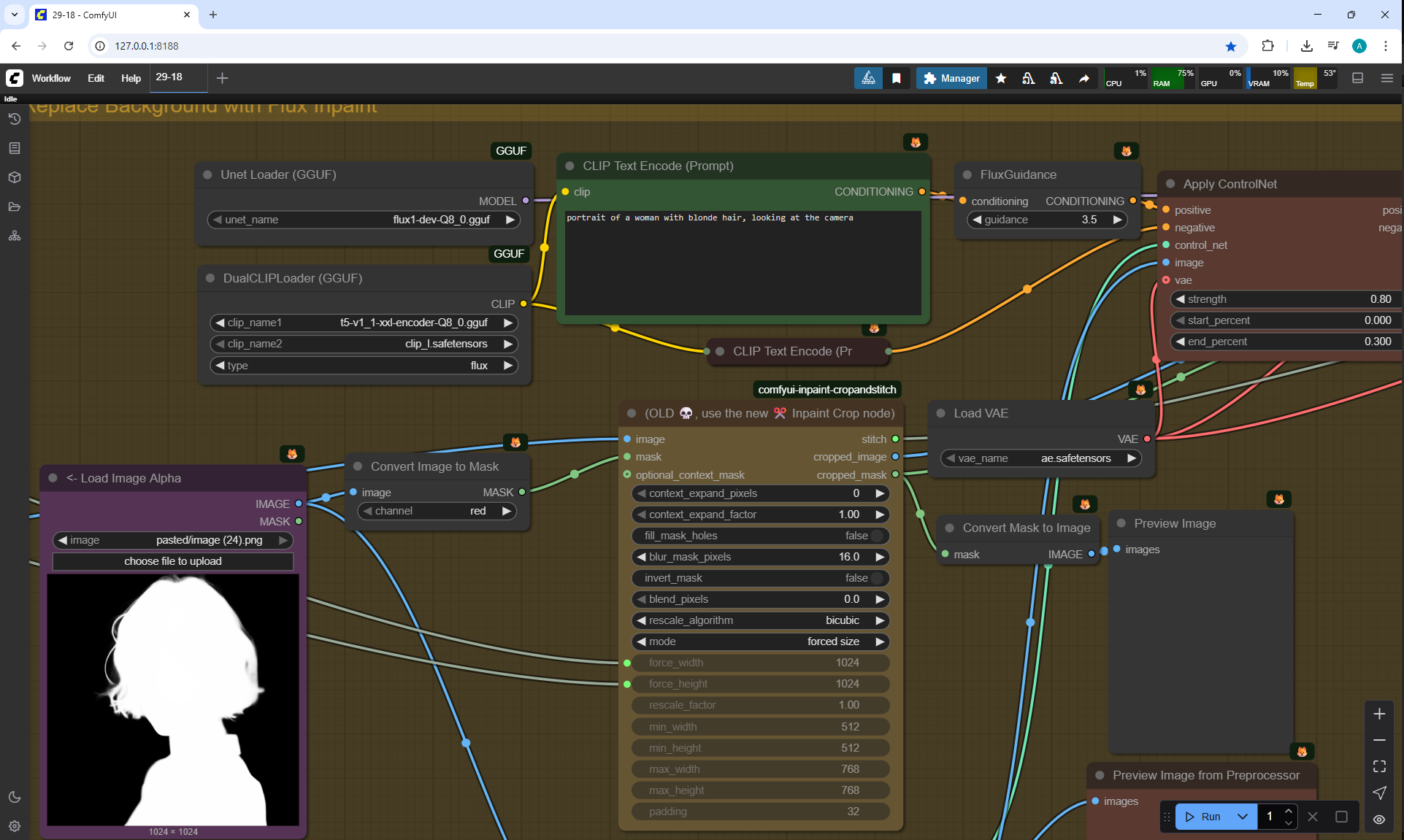Click the fit view icon on canvas
Screen dimensions: 1404x840
click(x=1379, y=766)
